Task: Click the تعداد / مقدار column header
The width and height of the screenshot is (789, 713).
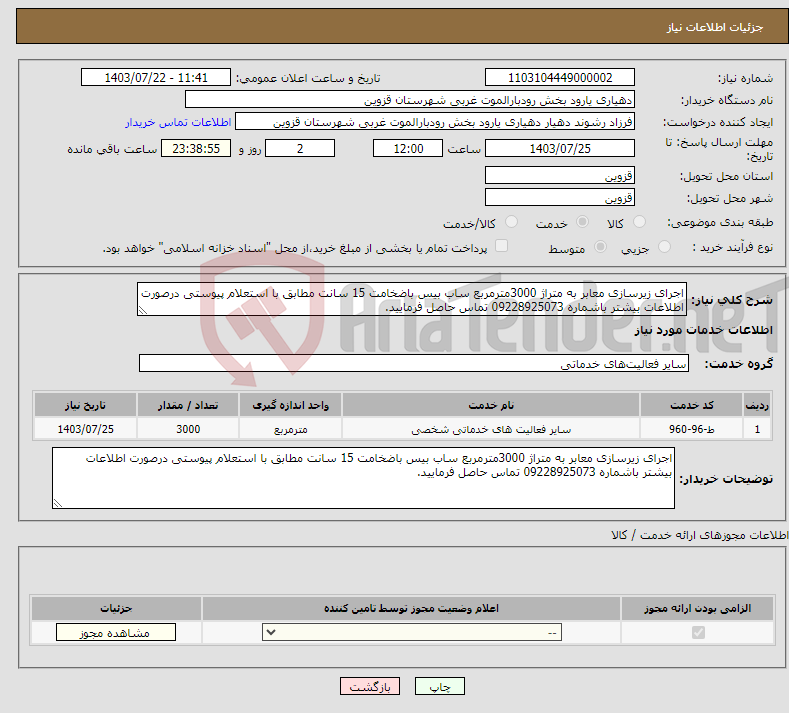Action: pyautogui.click(x=188, y=405)
